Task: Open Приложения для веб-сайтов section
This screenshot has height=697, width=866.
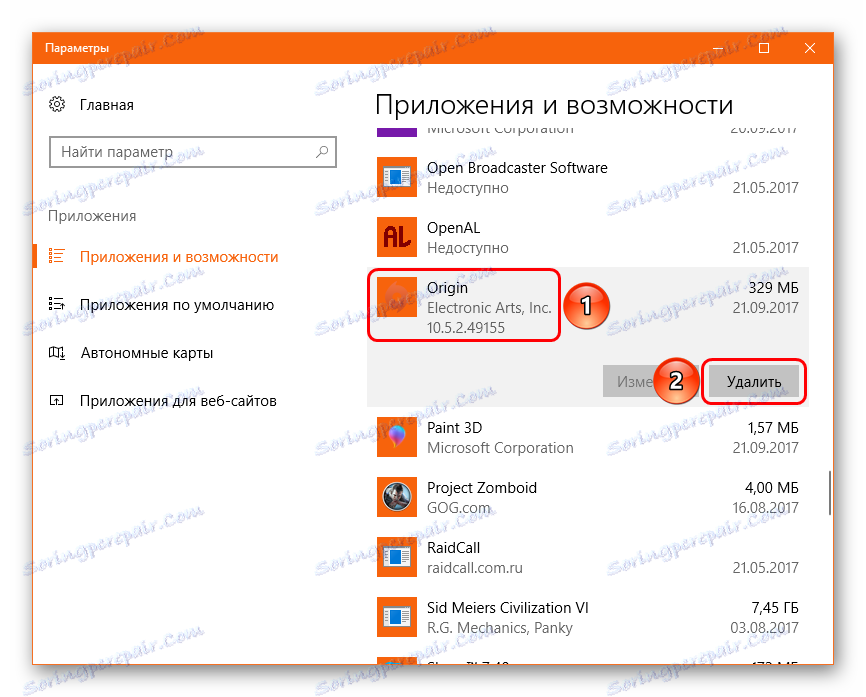Action: tap(178, 401)
